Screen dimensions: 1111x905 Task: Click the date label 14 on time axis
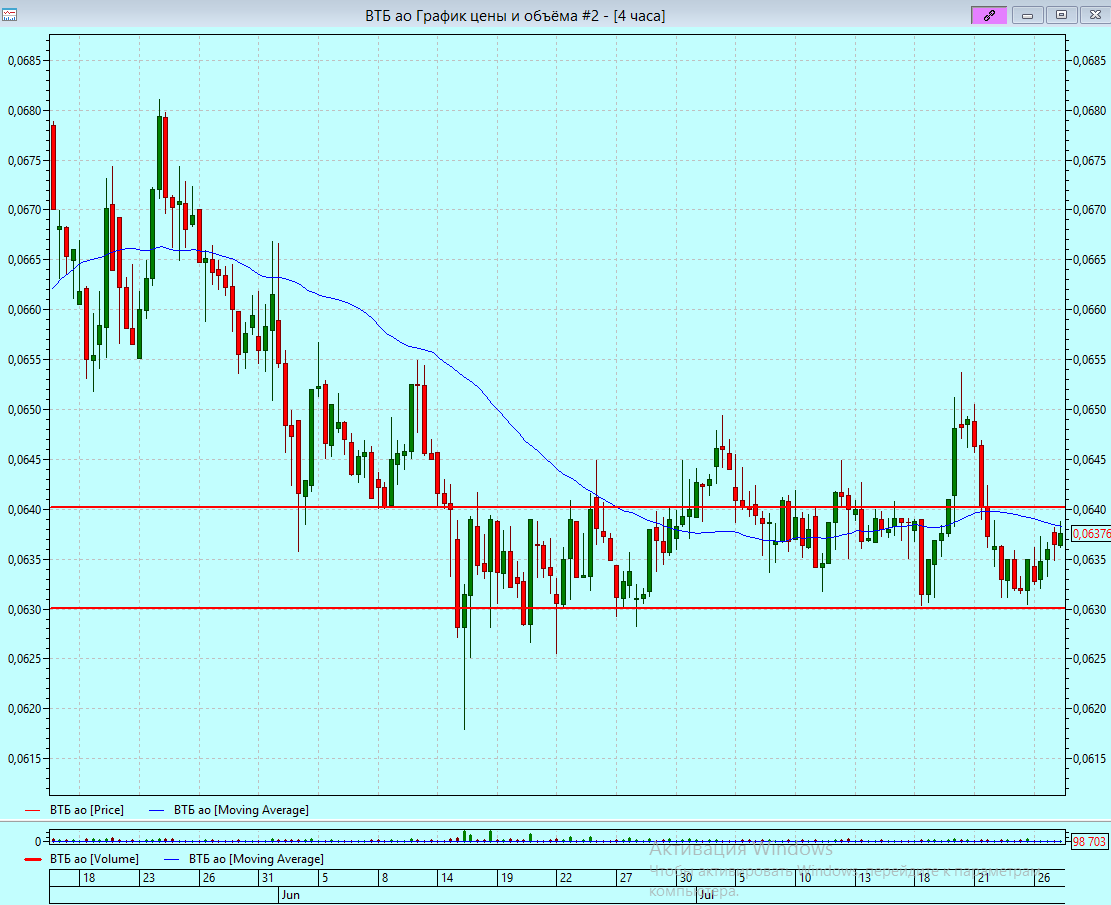point(446,878)
